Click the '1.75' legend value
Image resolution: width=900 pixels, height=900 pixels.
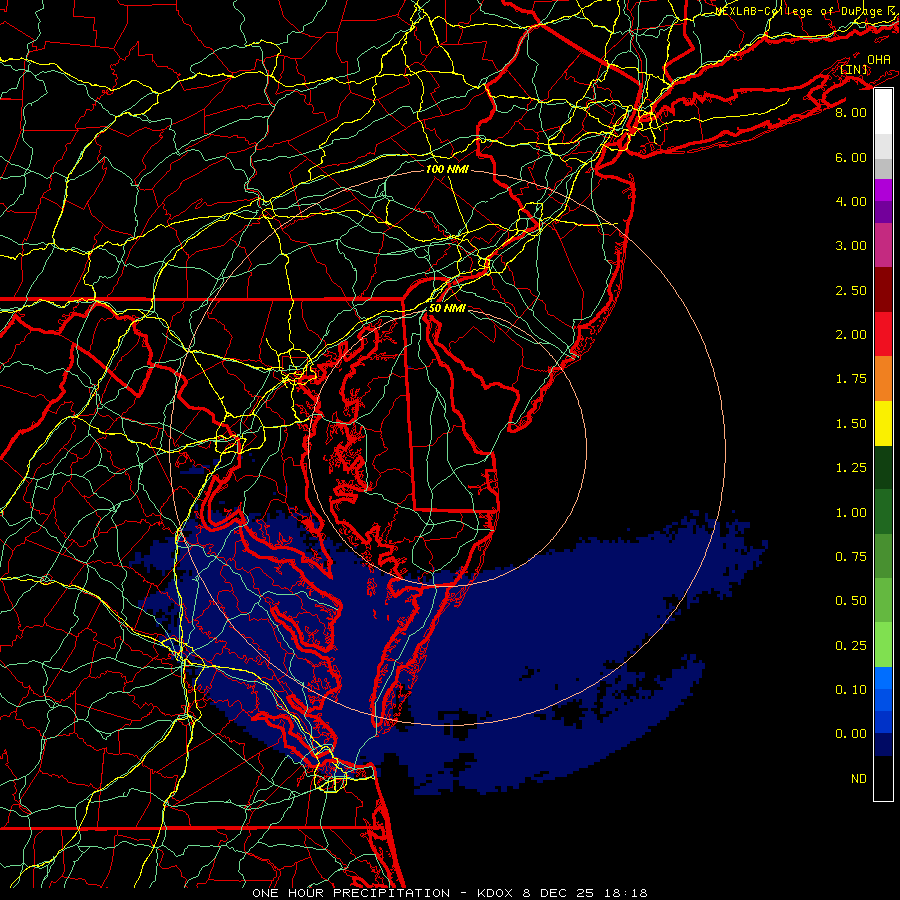pyautogui.click(x=851, y=379)
